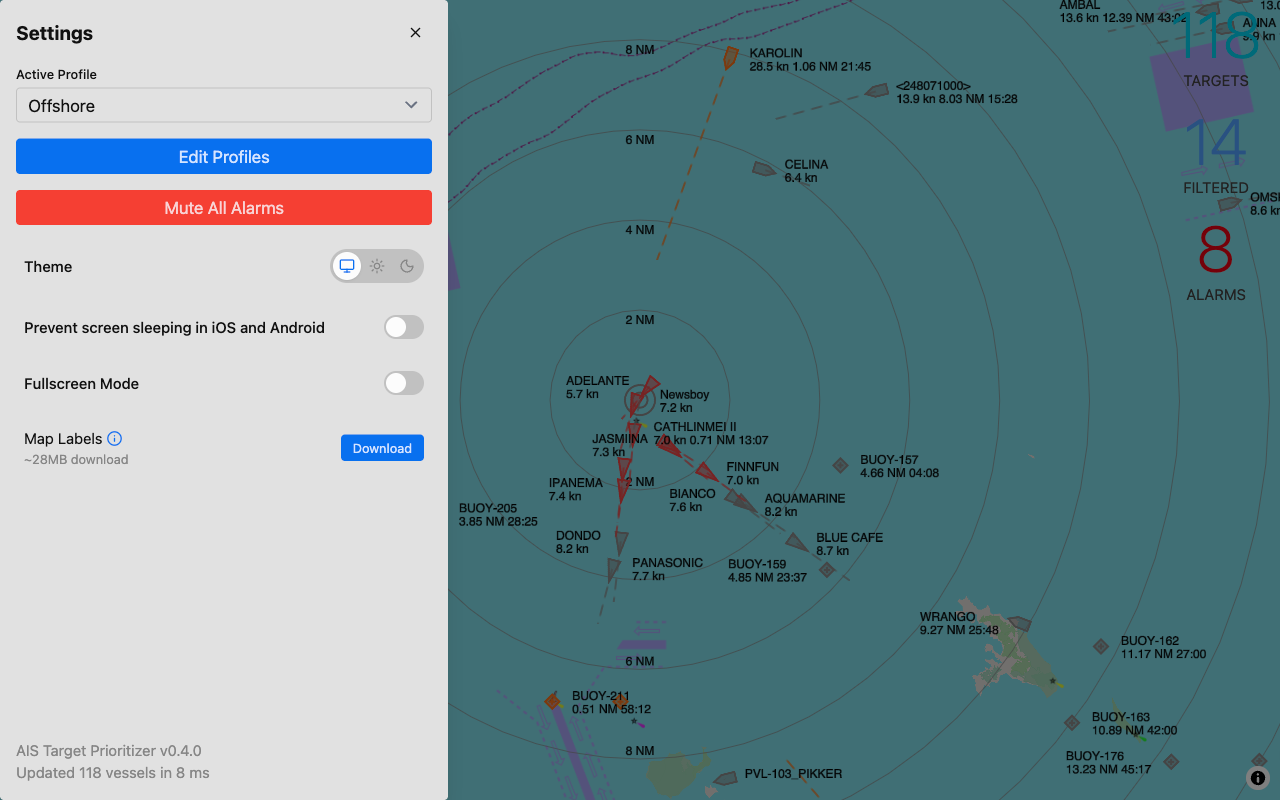Select the WRANGO vessel icon
Screen dimensions: 1280x800
point(1018,624)
